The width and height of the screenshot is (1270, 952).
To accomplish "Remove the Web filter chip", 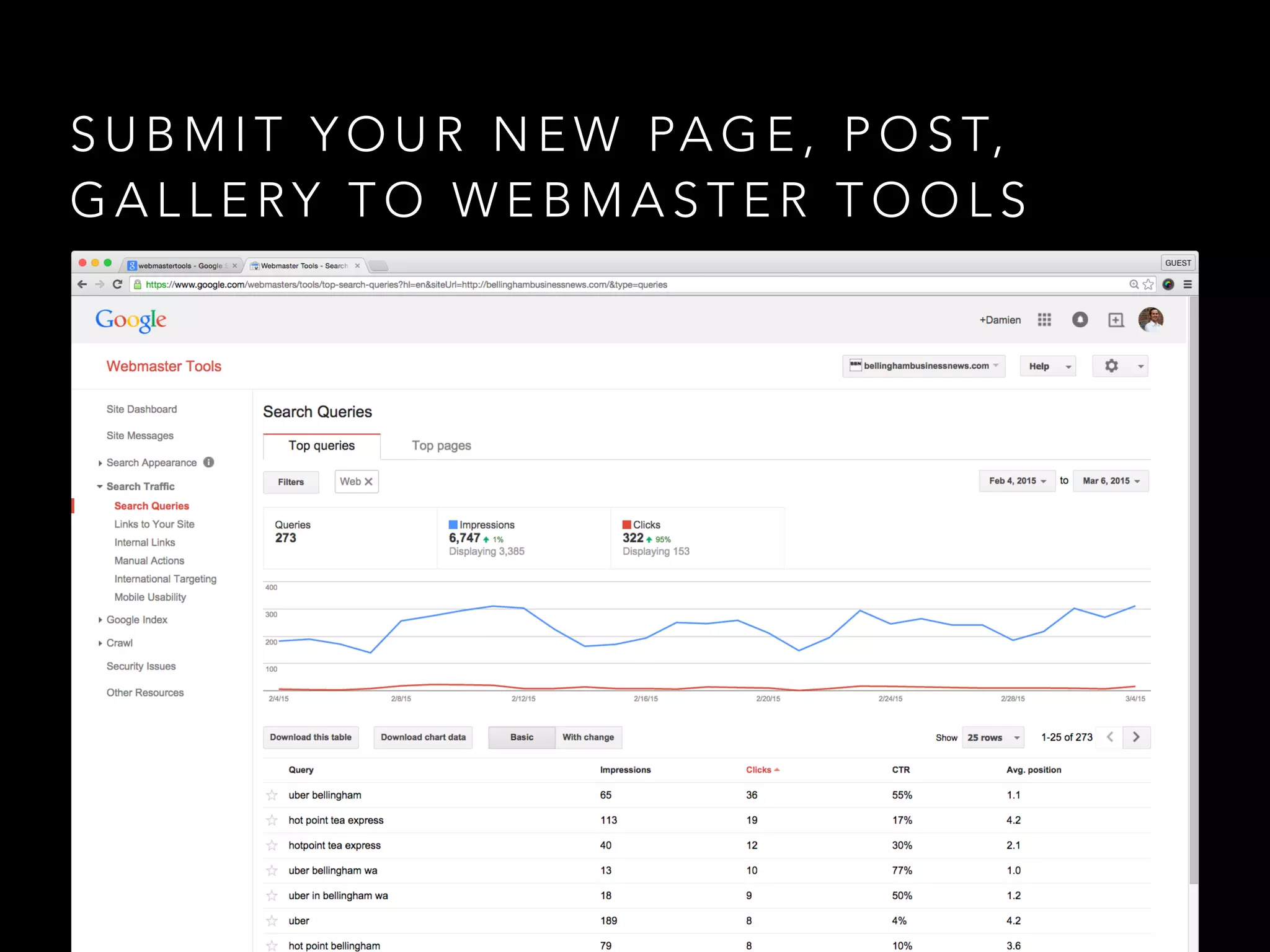I will click(368, 482).
